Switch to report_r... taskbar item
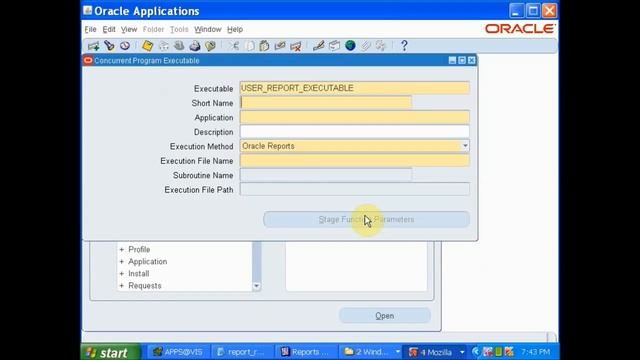 pyautogui.click(x=241, y=352)
